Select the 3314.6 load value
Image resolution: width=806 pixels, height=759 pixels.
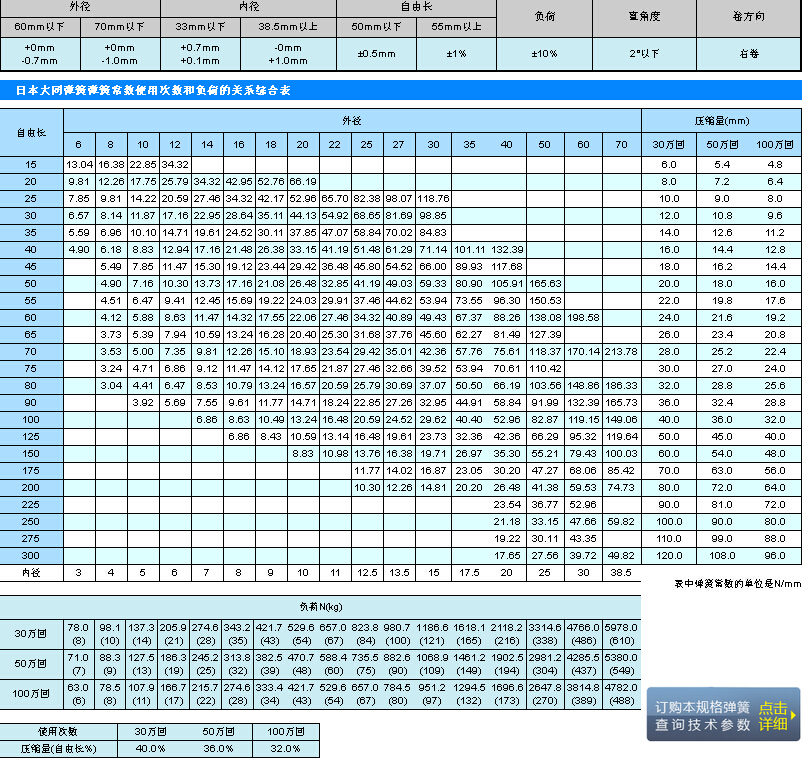[545, 627]
